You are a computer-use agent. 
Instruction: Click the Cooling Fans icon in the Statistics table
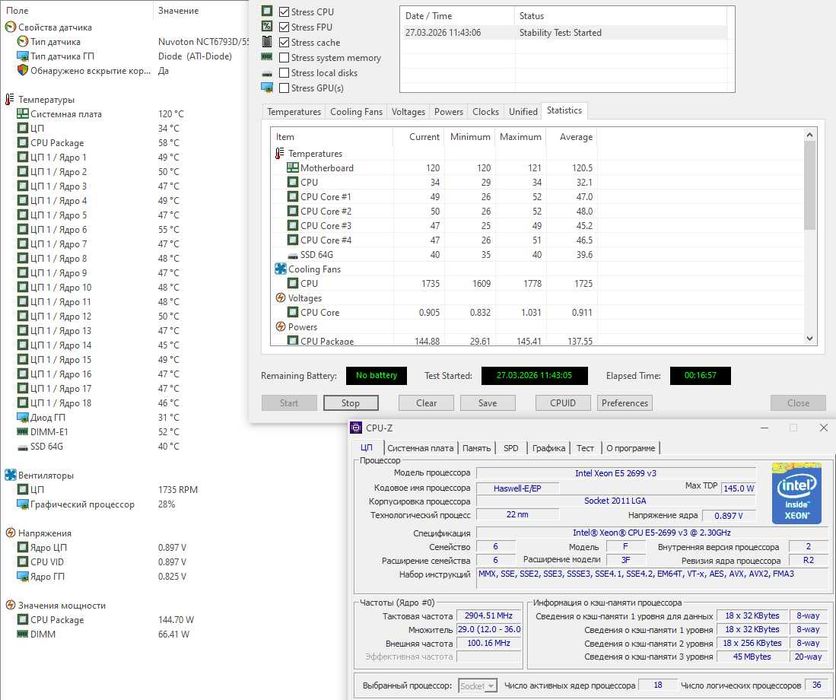click(x=280, y=269)
